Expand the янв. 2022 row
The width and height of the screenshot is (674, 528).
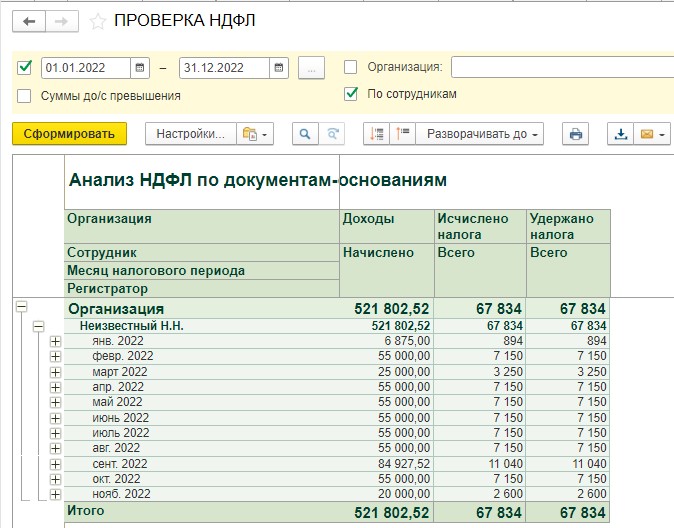point(55,342)
